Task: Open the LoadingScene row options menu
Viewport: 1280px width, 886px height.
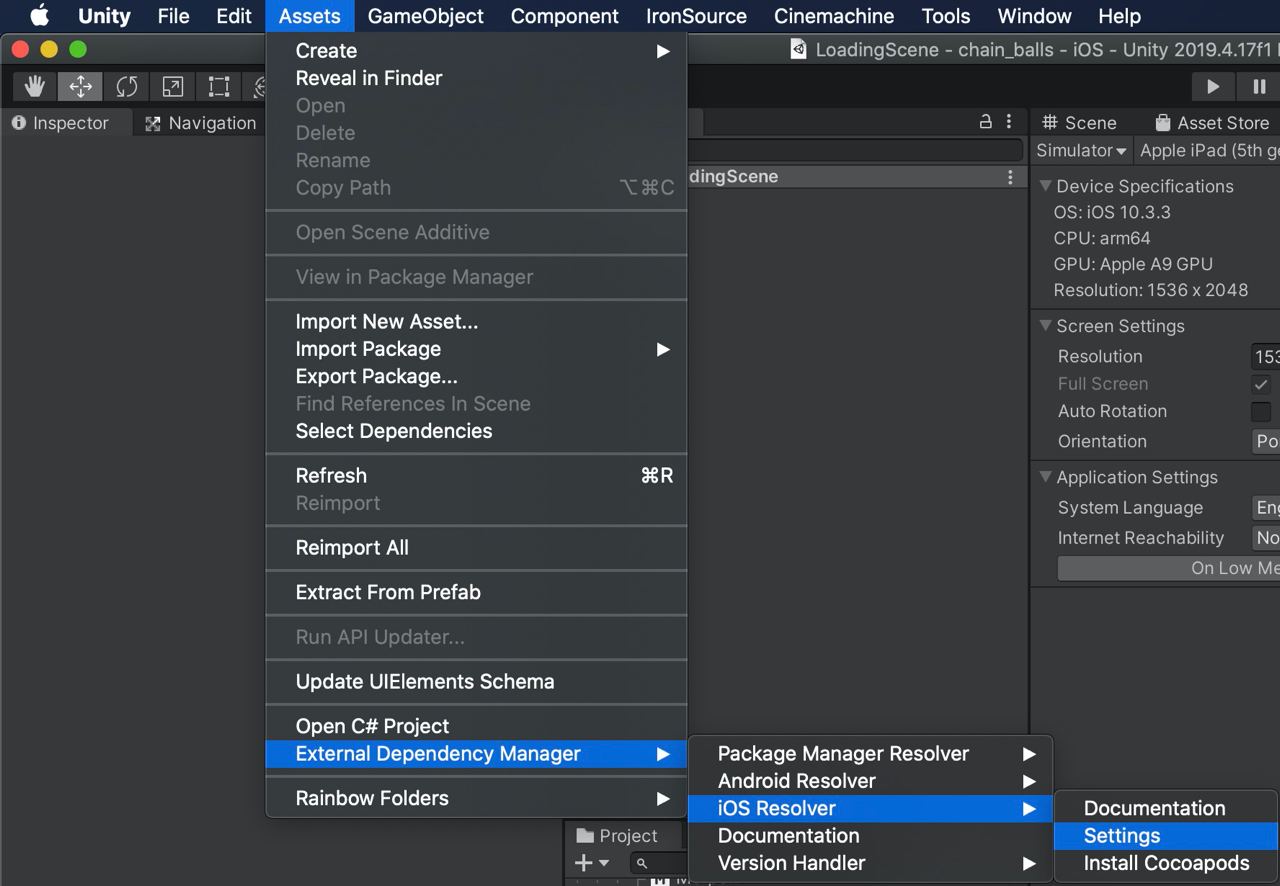Action: coord(1010,177)
